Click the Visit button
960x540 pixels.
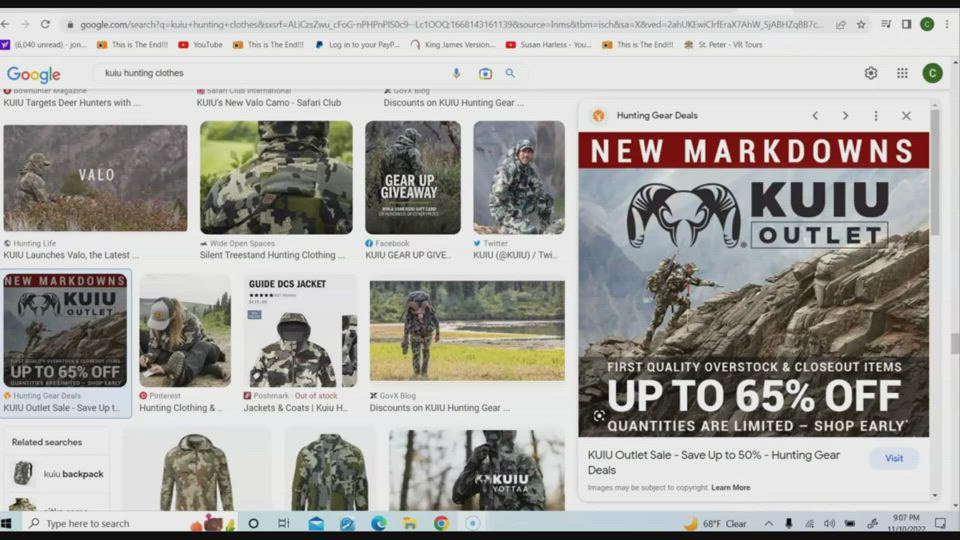pos(893,458)
